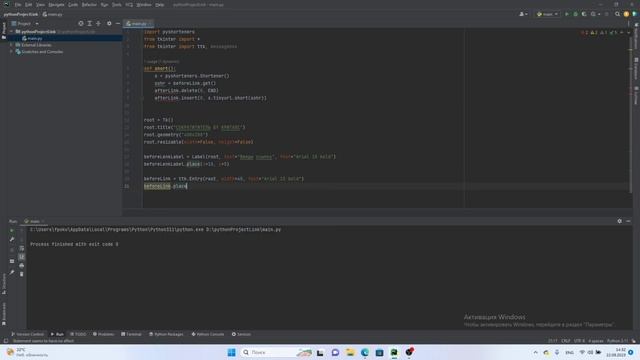Run the main configuration from the toolbar
Screen dimensions: 640x360
click(567, 14)
